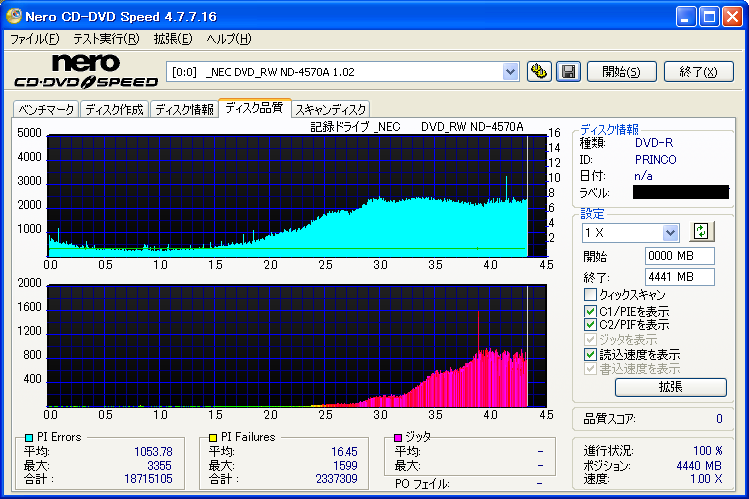Open the テスト実行(R) menu
The height and width of the screenshot is (499, 749).
point(106,39)
